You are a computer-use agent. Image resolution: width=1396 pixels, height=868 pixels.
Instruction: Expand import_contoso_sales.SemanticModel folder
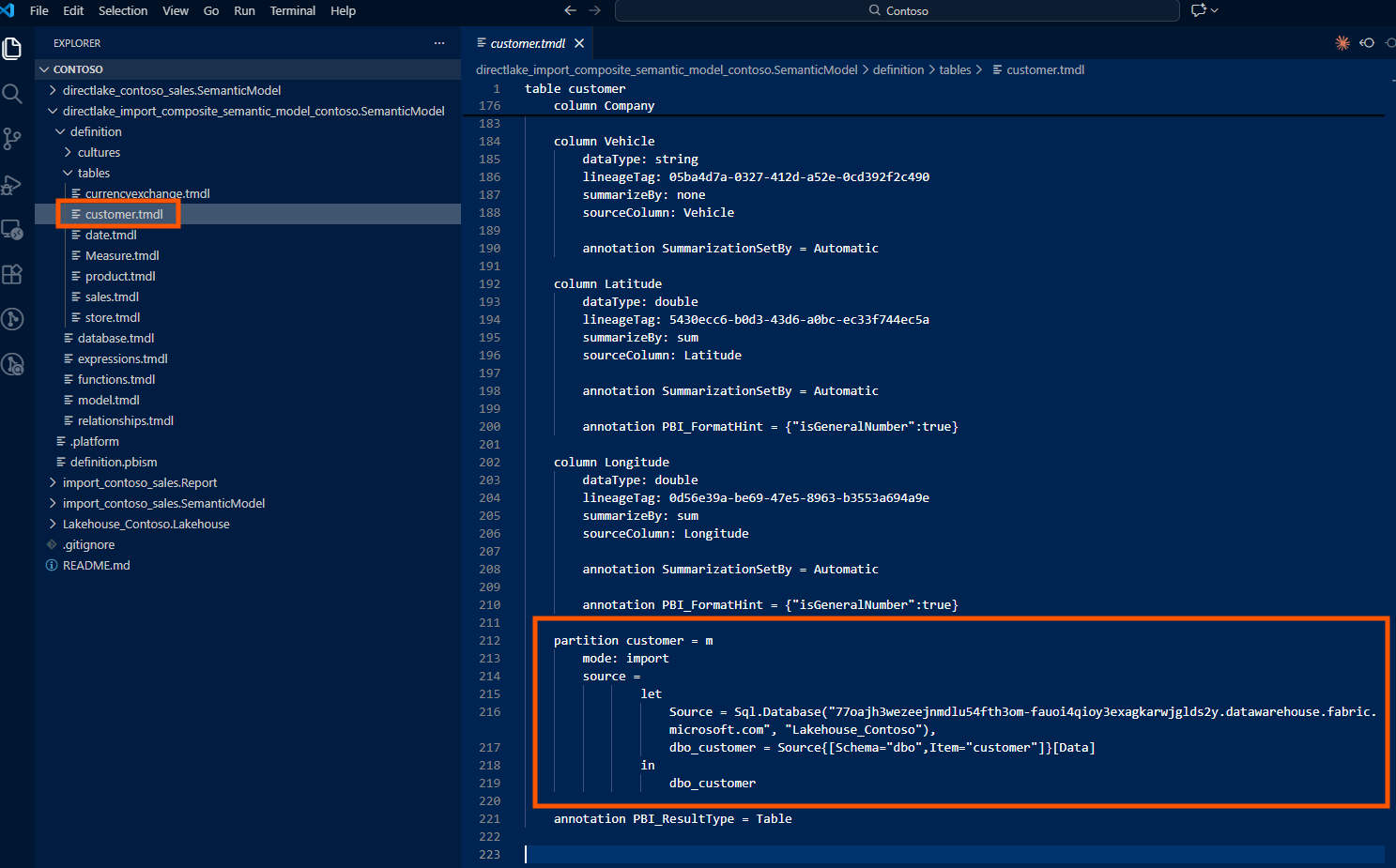point(248,503)
